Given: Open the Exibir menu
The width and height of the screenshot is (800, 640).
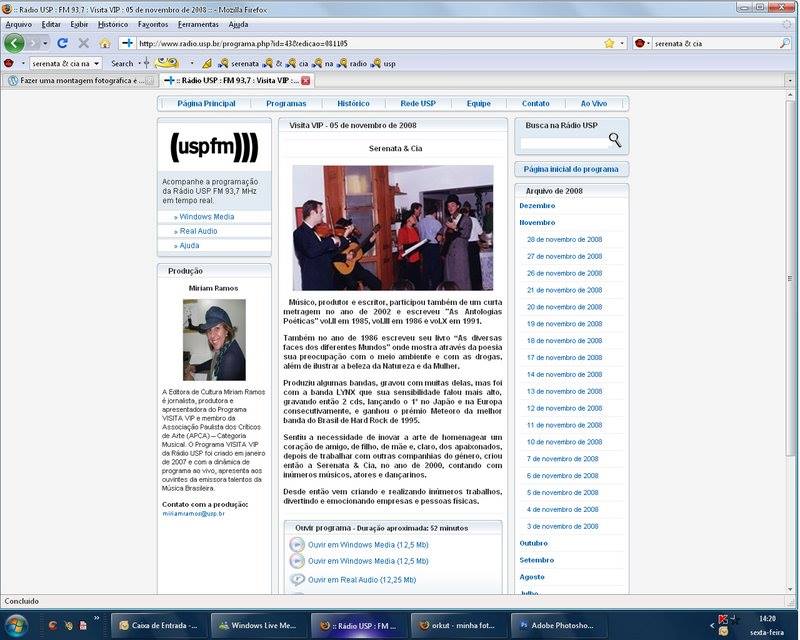Looking at the screenshot, I should coord(79,24).
